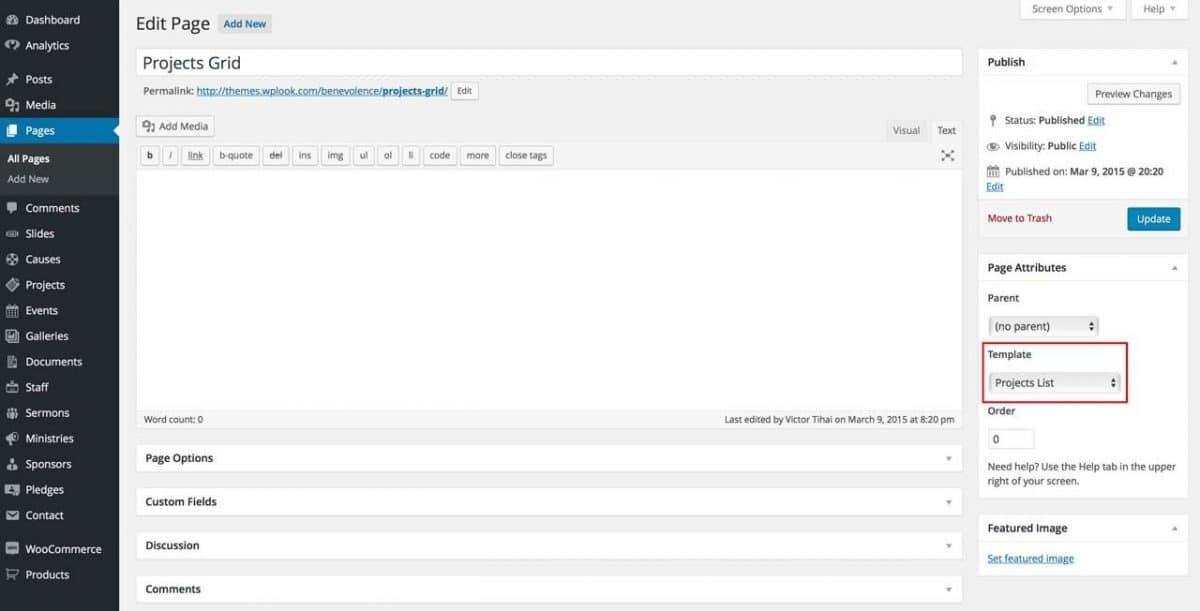This screenshot has height=611, width=1200.
Task: Click the WooCommerce icon in sidebar
Action: coord(12,549)
